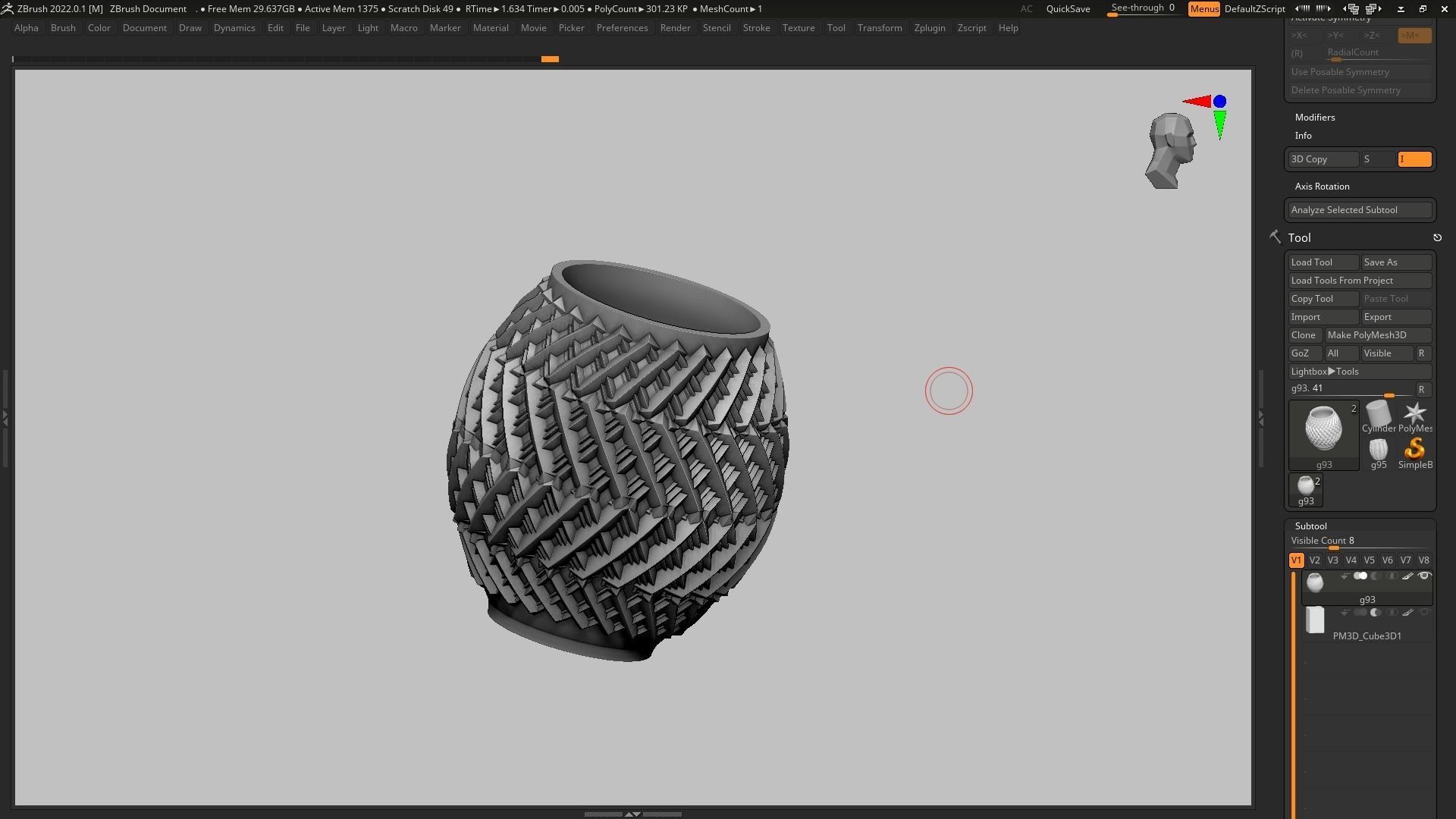Click the right tray divider arrow
1456x819 pixels.
[x=1260, y=416]
